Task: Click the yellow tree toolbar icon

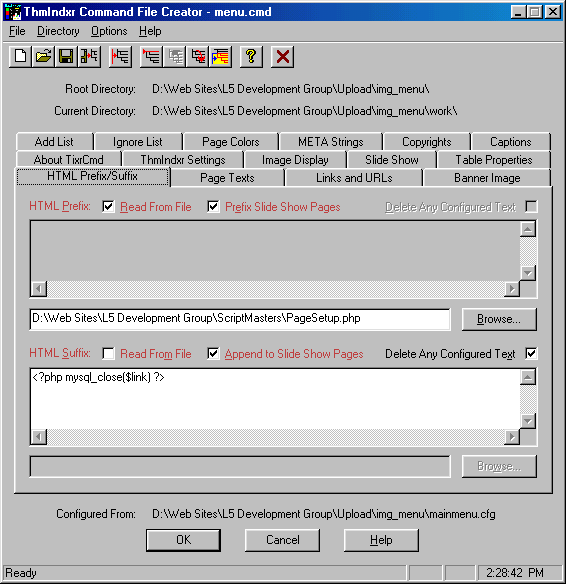Action: (221, 57)
